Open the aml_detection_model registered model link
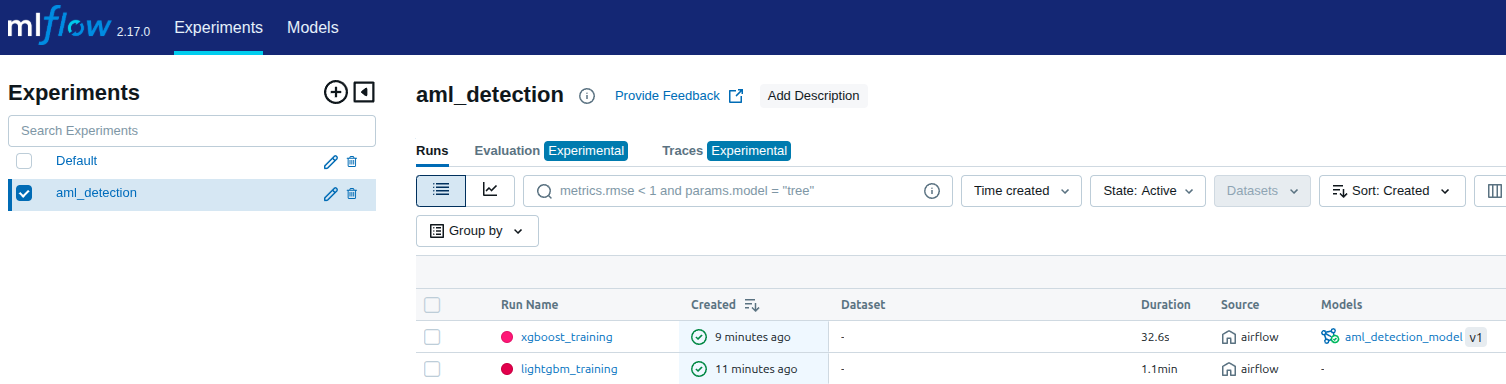This screenshot has height=384, width=1506. click(x=1403, y=337)
